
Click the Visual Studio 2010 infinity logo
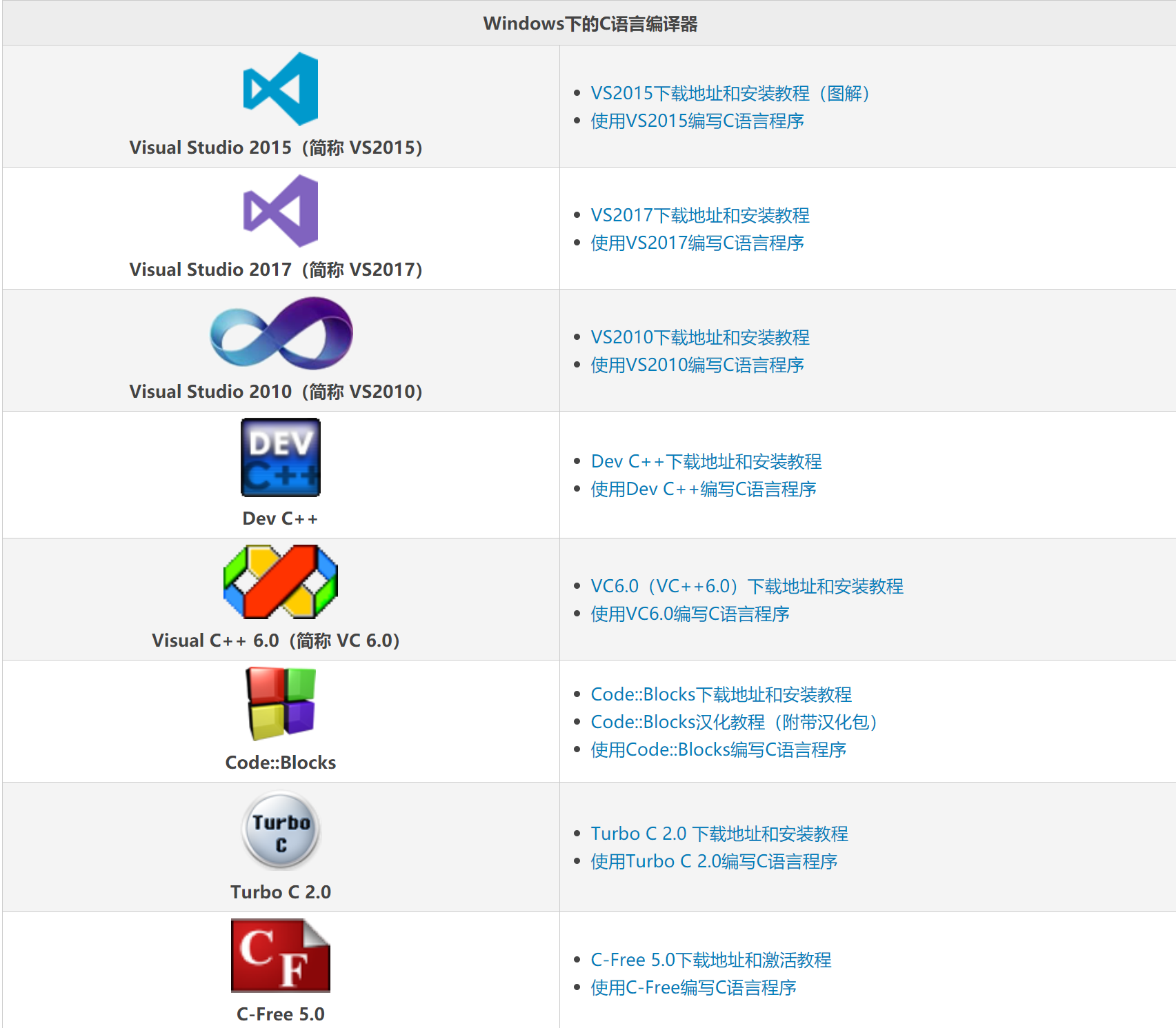[281, 333]
